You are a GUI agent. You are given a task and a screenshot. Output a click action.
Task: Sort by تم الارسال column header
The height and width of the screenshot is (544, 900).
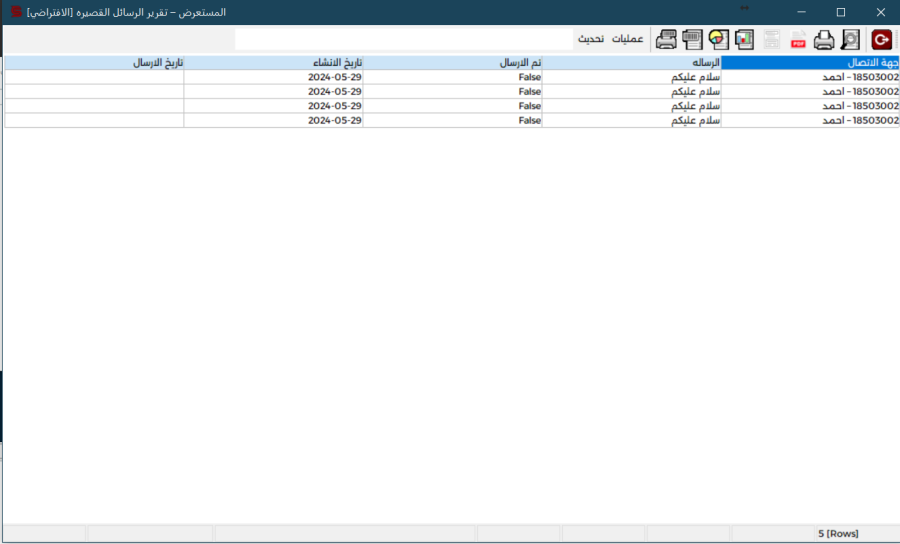[452, 63]
